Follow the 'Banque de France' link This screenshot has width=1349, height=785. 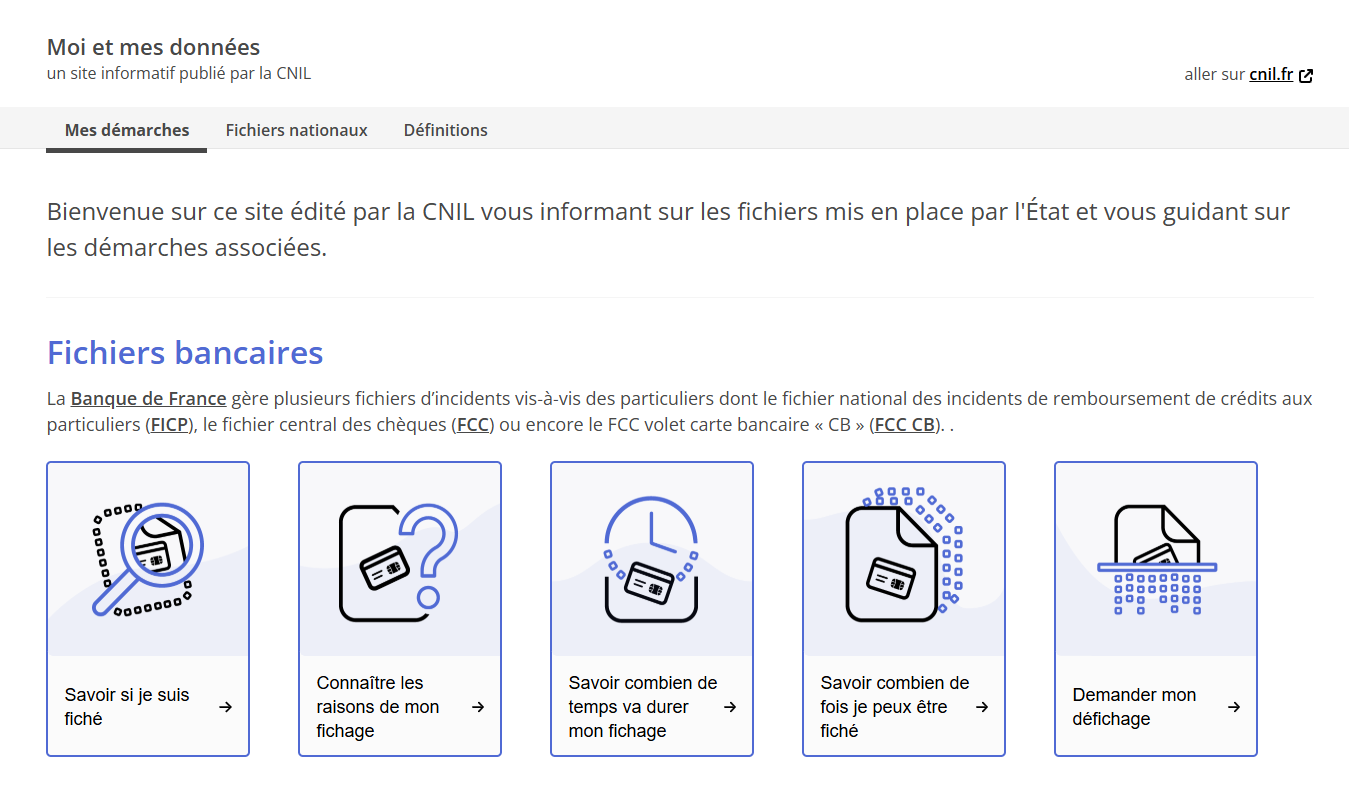pos(148,399)
